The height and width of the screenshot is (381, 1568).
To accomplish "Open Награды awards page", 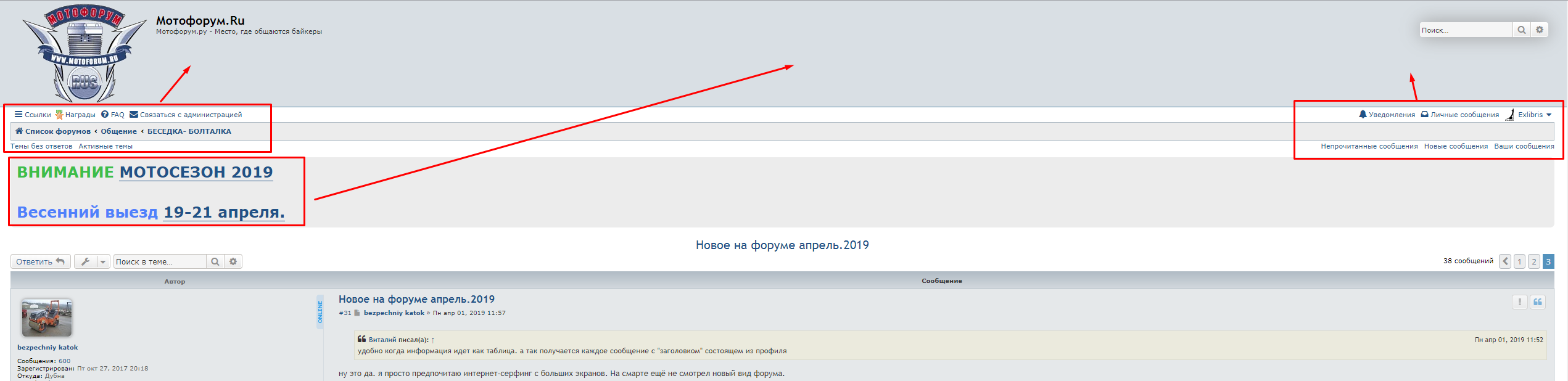I will (x=75, y=115).
